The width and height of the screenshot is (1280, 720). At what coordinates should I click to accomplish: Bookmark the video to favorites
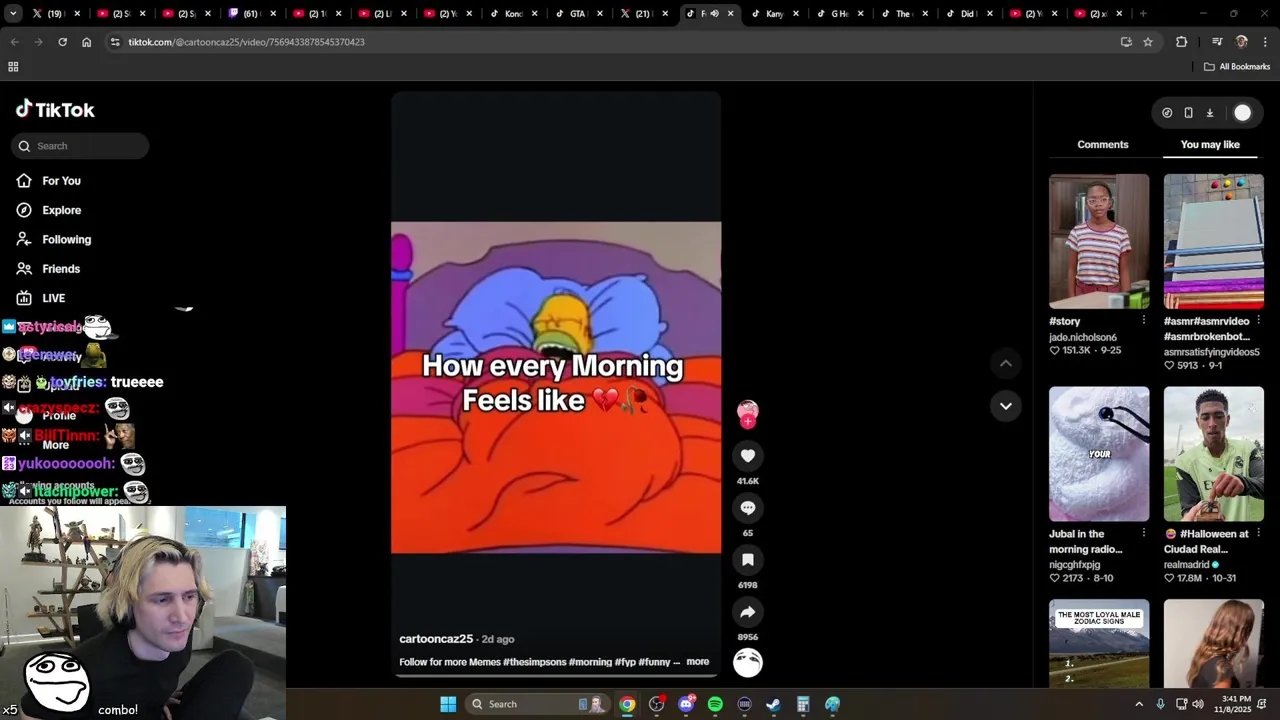pyautogui.click(x=748, y=560)
